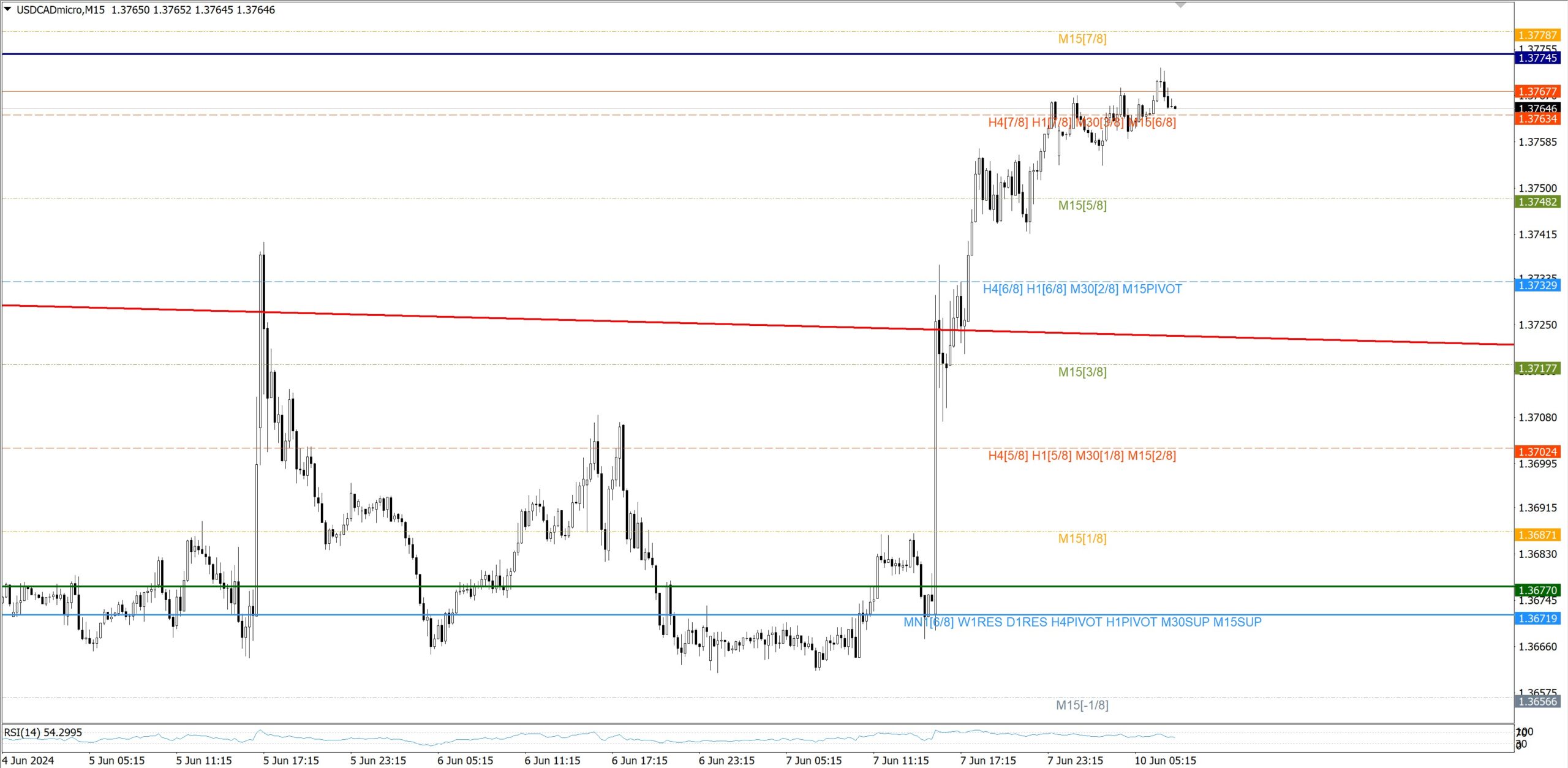Click the 6 Jun 11:15 time label
The image size is (1568, 768).
552,761
